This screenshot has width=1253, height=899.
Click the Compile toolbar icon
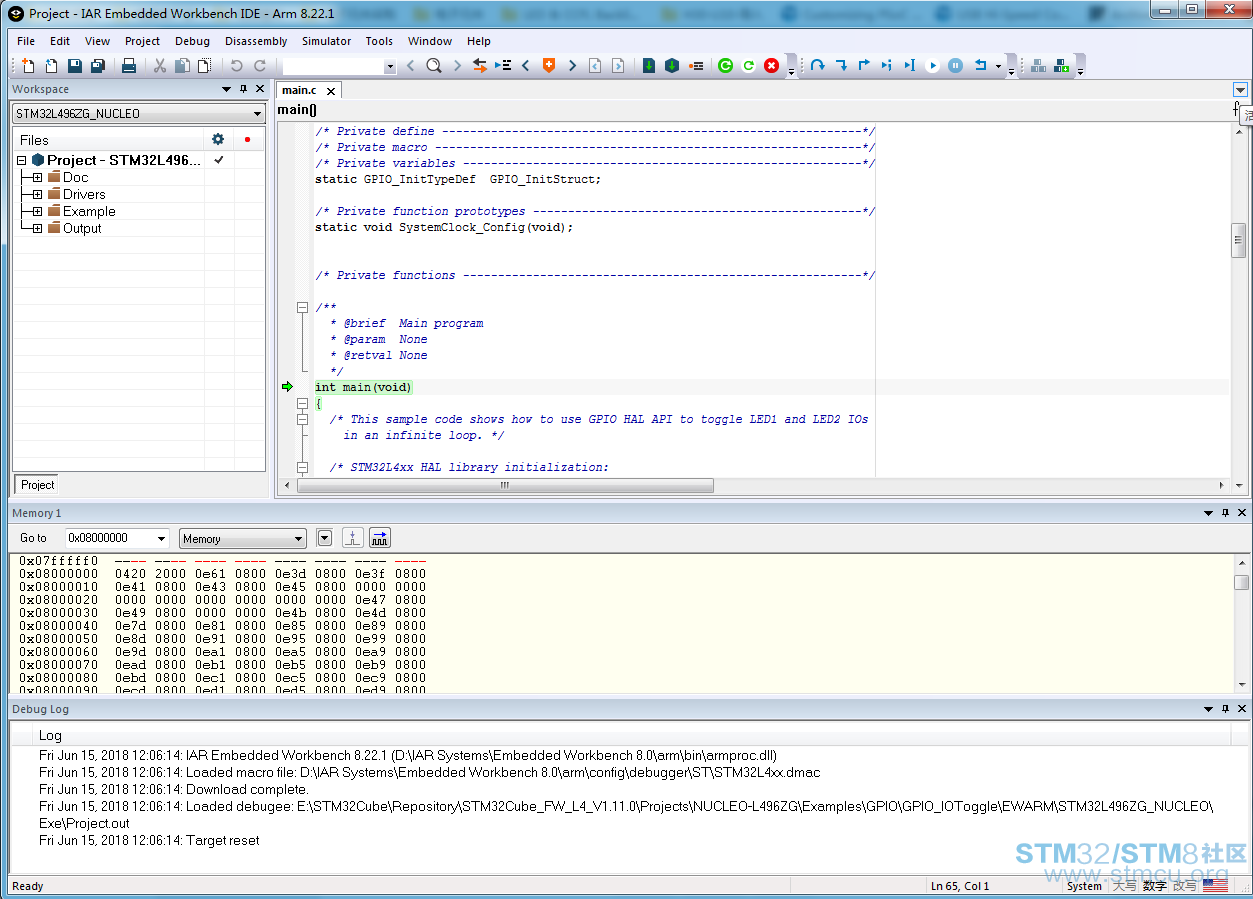(x=649, y=65)
